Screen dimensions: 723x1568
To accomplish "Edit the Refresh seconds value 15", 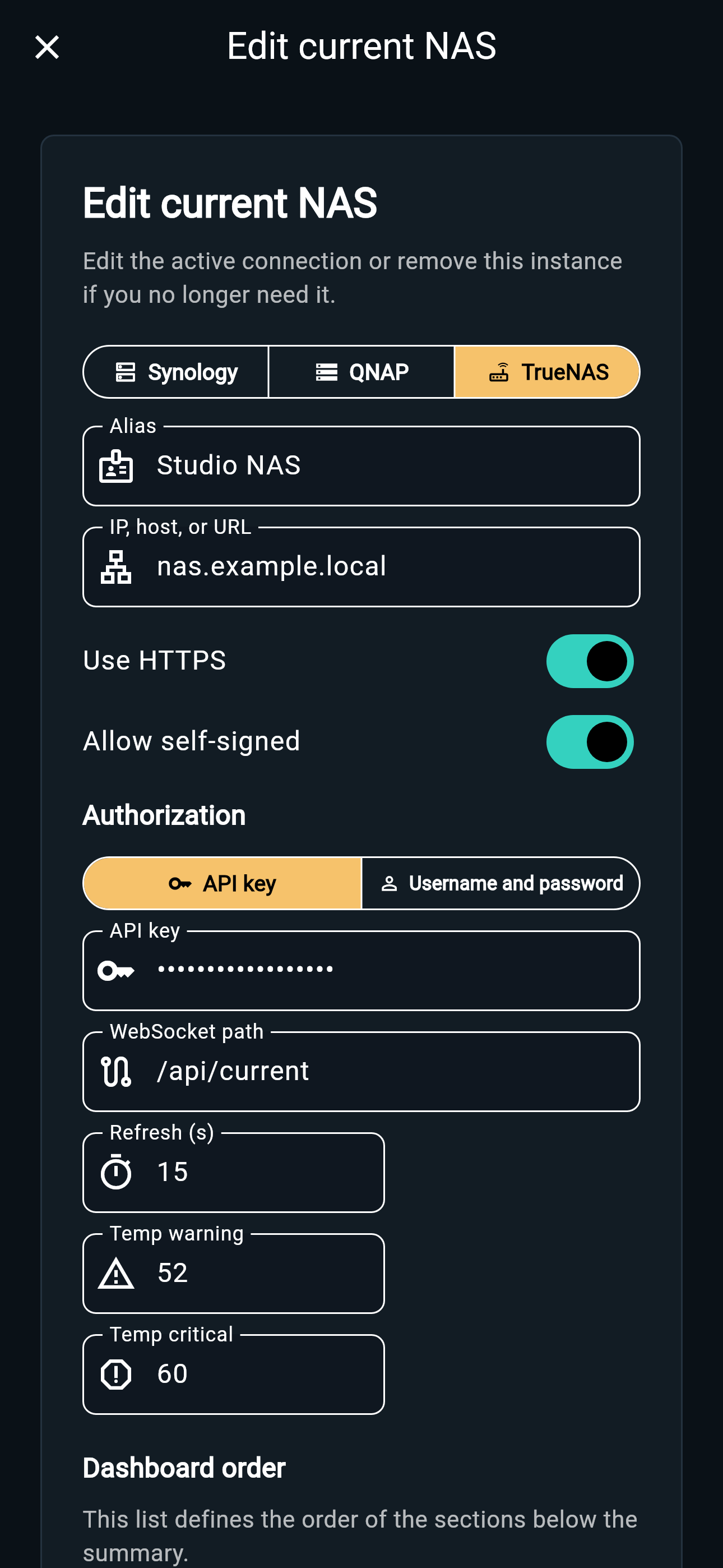I will 234,1172.
